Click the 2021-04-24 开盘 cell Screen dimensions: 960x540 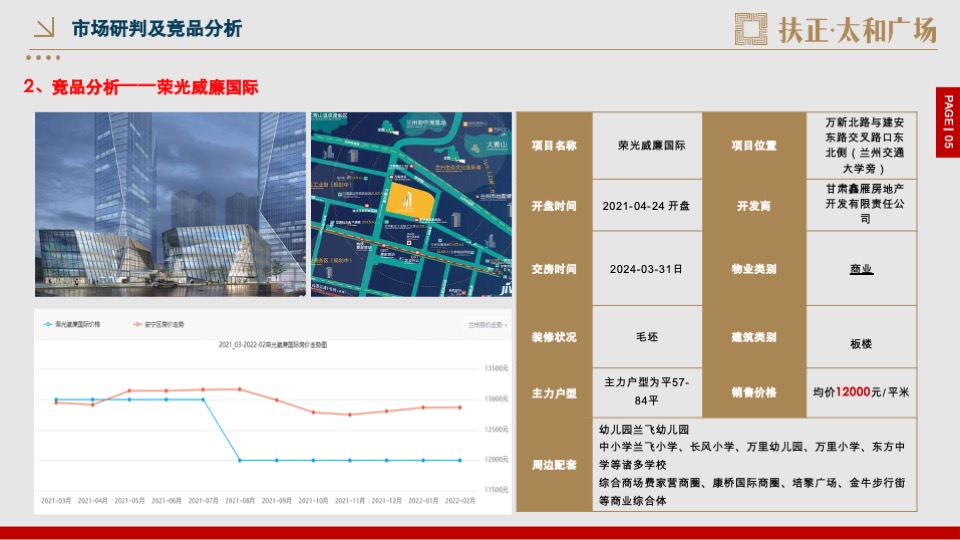click(x=647, y=206)
